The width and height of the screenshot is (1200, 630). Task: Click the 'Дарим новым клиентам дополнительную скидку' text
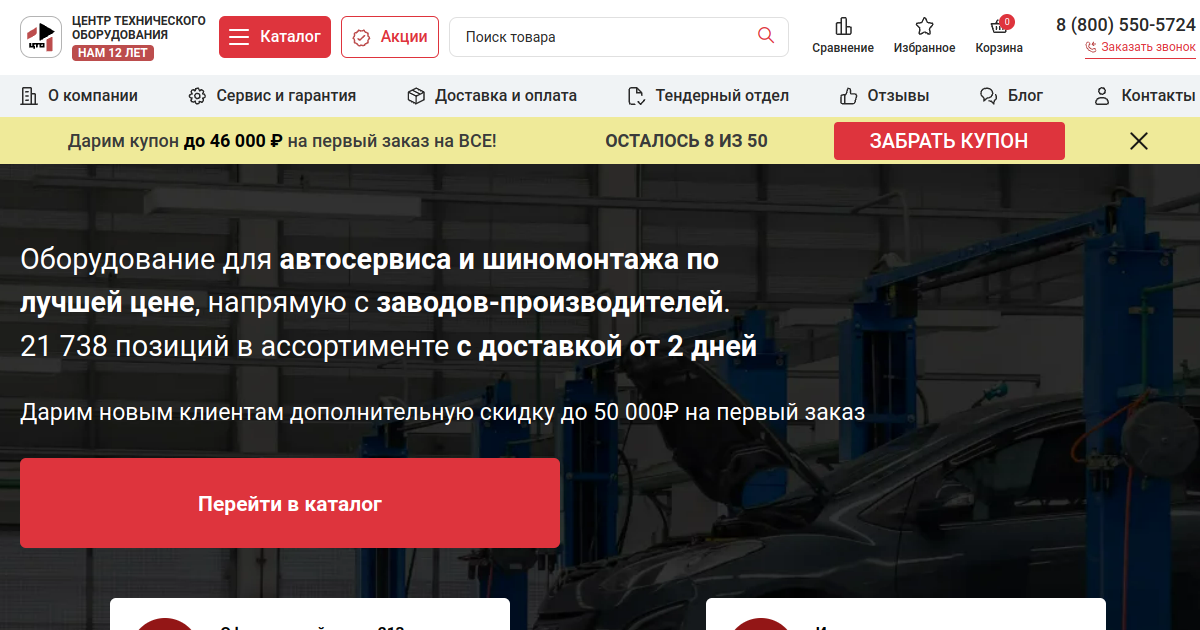tap(442, 412)
